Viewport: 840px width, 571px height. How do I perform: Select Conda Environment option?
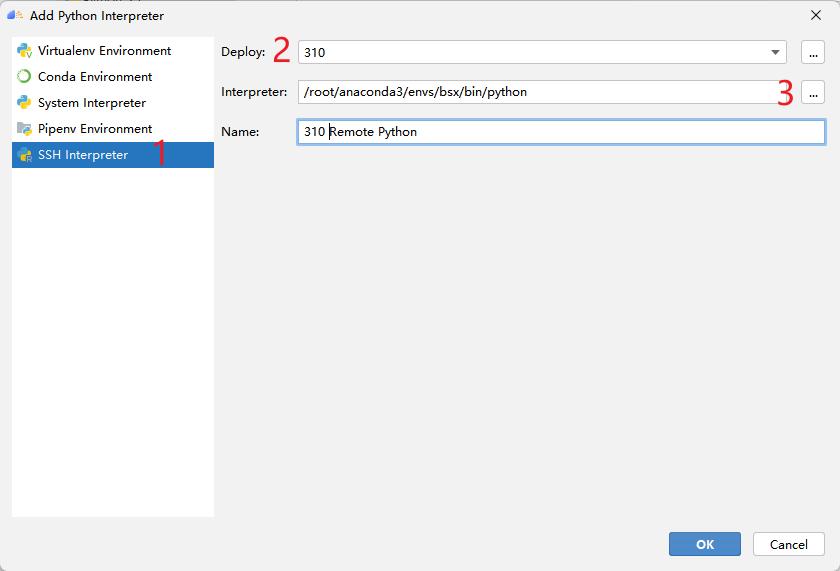(x=112, y=77)
